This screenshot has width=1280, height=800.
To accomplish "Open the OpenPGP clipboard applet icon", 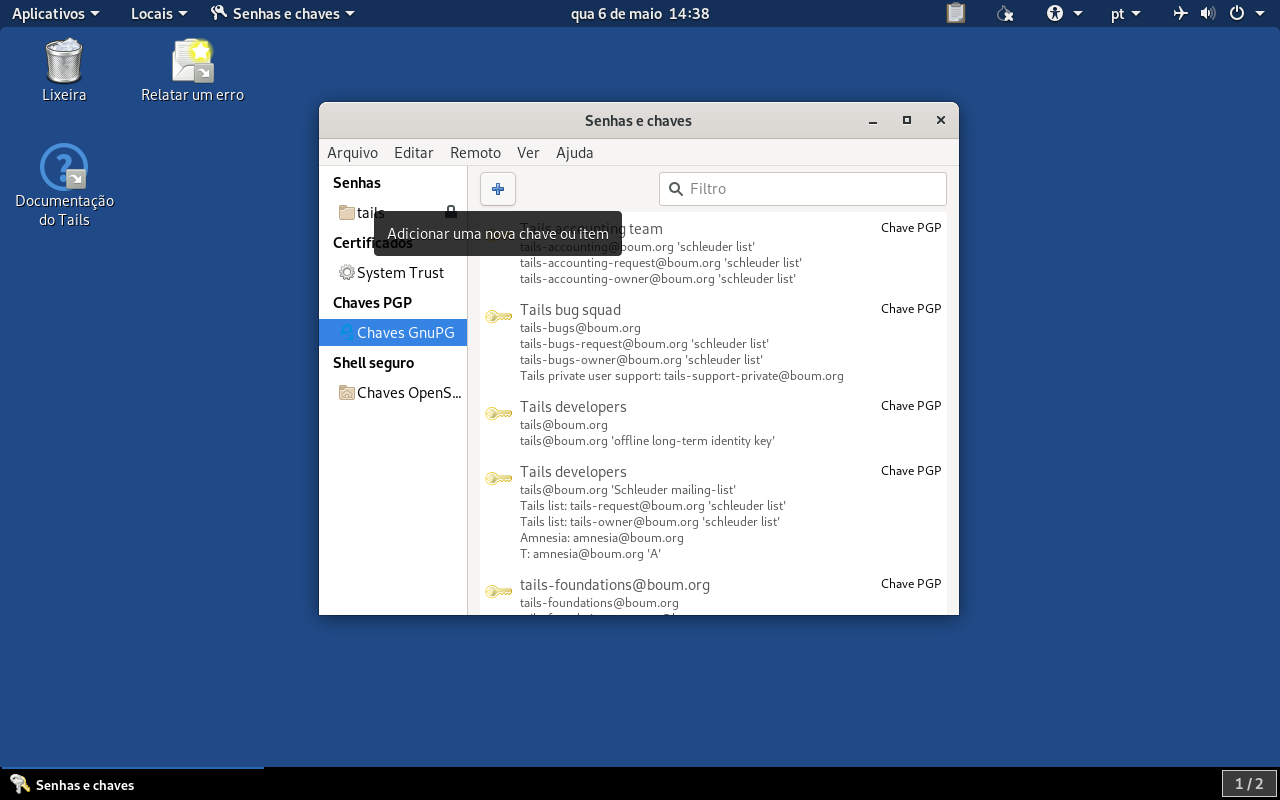I will click(956, 14).
